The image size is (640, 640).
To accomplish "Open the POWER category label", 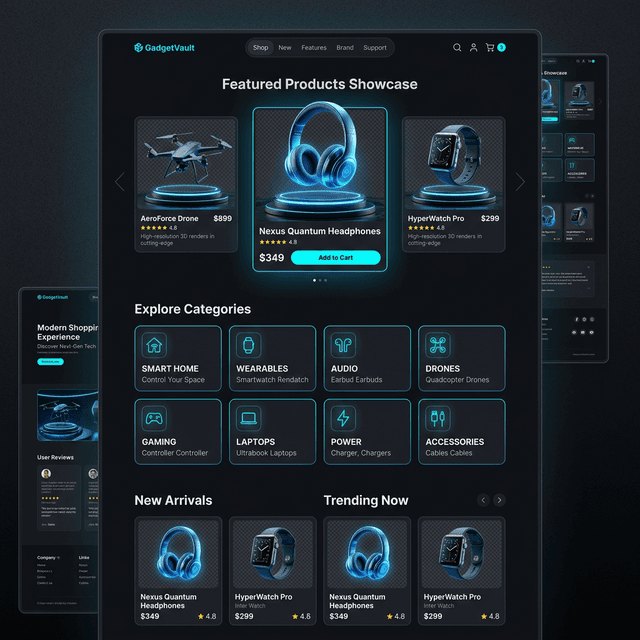I will pos(346,442).
